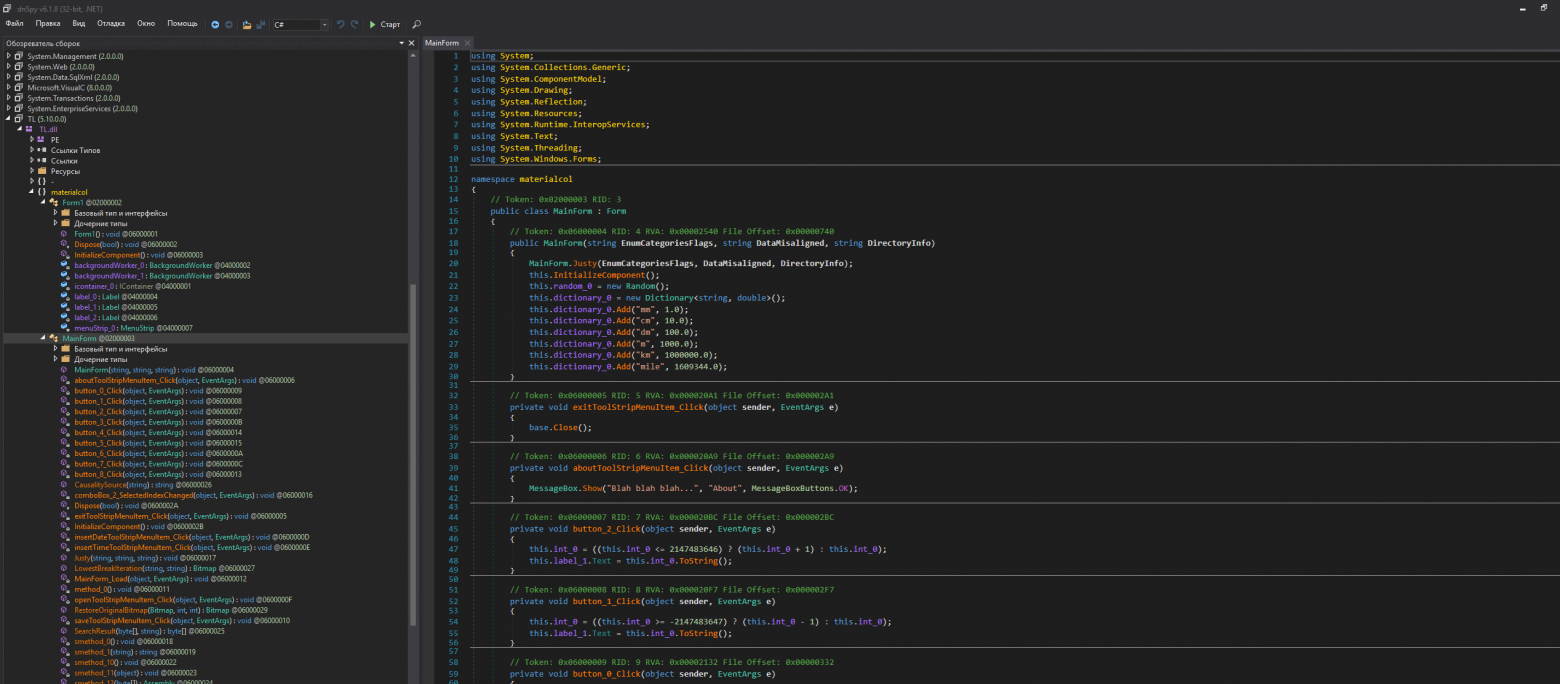Click the sort assemblies toolbar icon

(261, 24)
